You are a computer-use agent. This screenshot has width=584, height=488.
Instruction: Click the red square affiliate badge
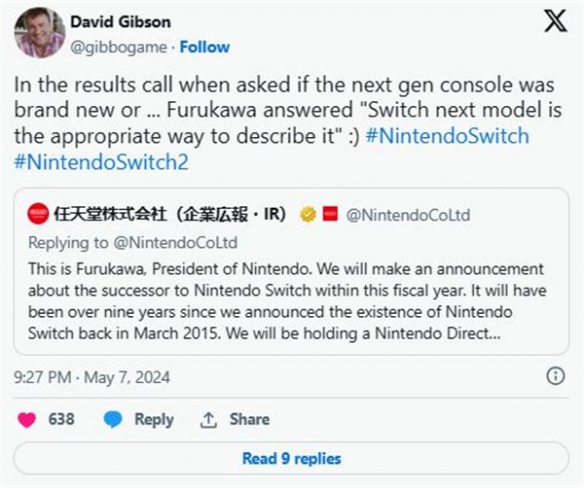[330, 214]
